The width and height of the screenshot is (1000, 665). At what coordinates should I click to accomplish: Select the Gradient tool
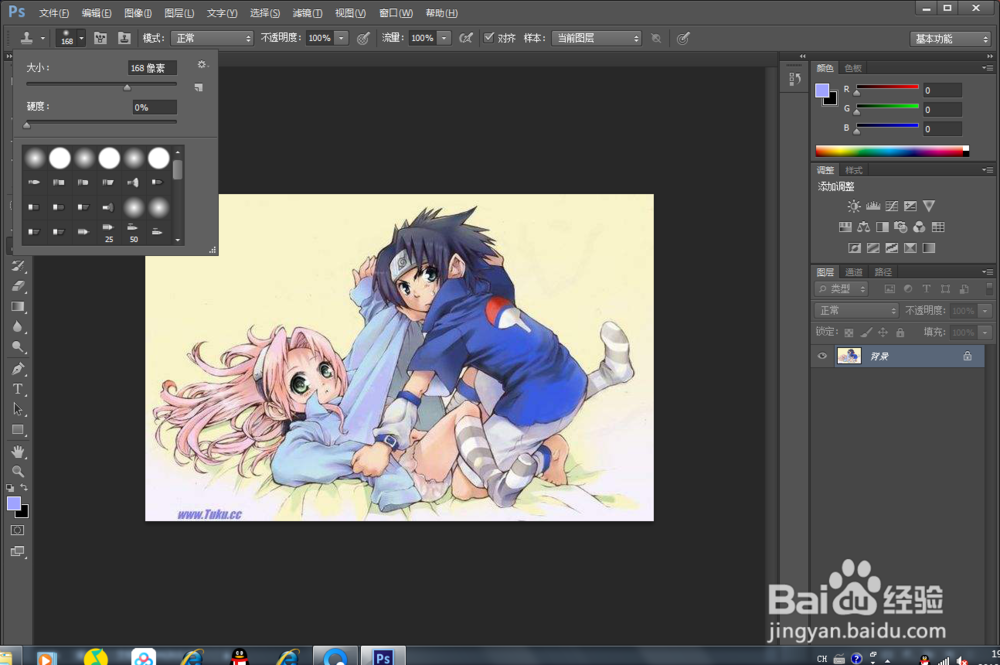pyautogui.click(x=18, y=307)
